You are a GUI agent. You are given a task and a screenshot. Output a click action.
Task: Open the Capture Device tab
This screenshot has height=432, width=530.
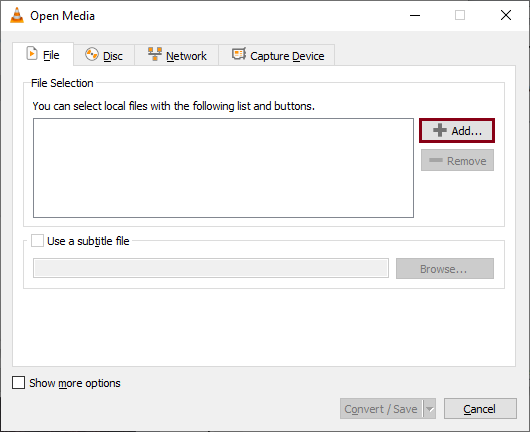click(277, 55)
